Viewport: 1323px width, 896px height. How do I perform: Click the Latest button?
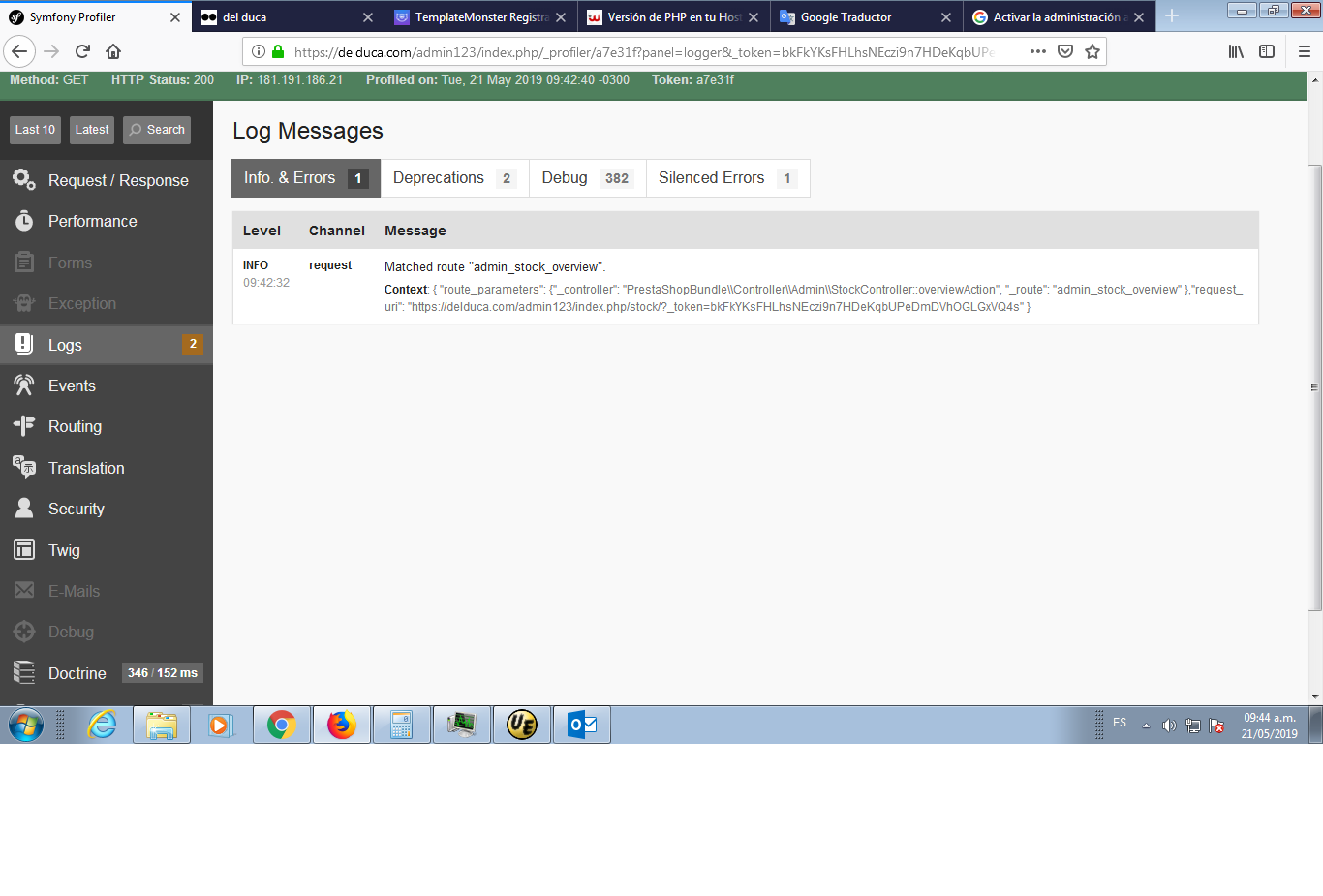[x=92, y=130]
